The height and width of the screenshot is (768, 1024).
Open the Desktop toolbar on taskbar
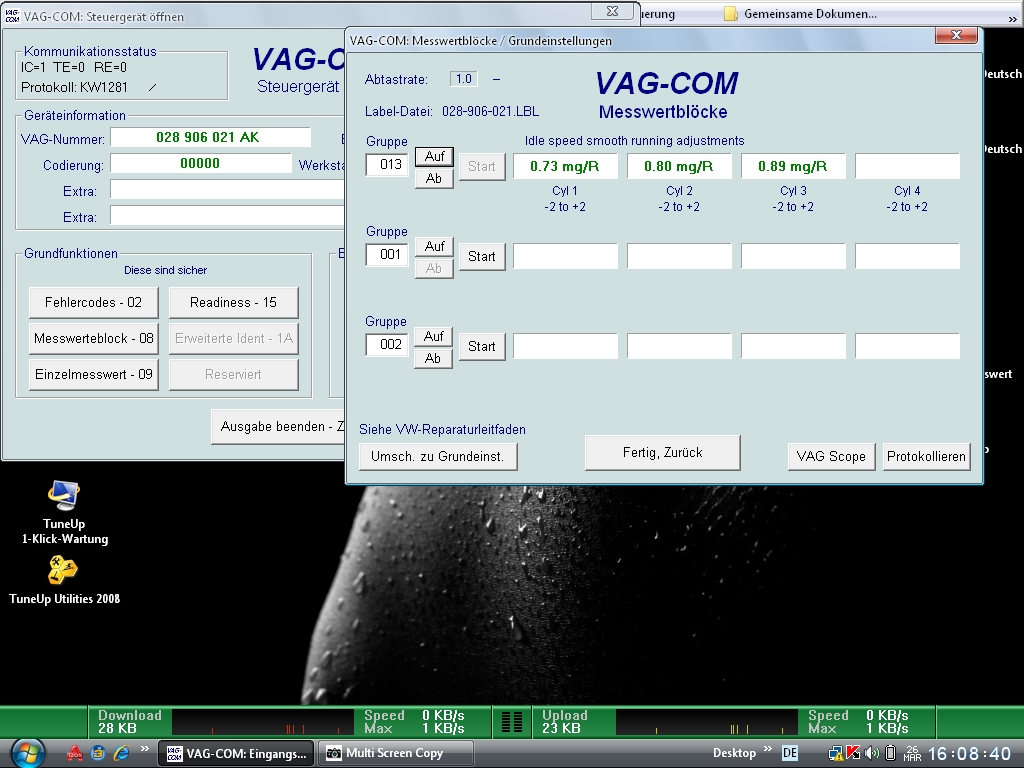734,753
